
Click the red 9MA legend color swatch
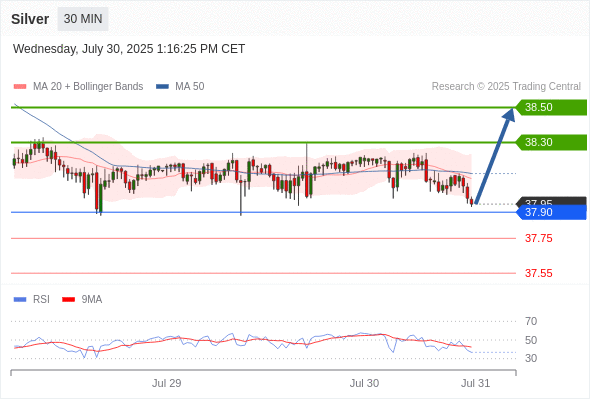[68, 300]
